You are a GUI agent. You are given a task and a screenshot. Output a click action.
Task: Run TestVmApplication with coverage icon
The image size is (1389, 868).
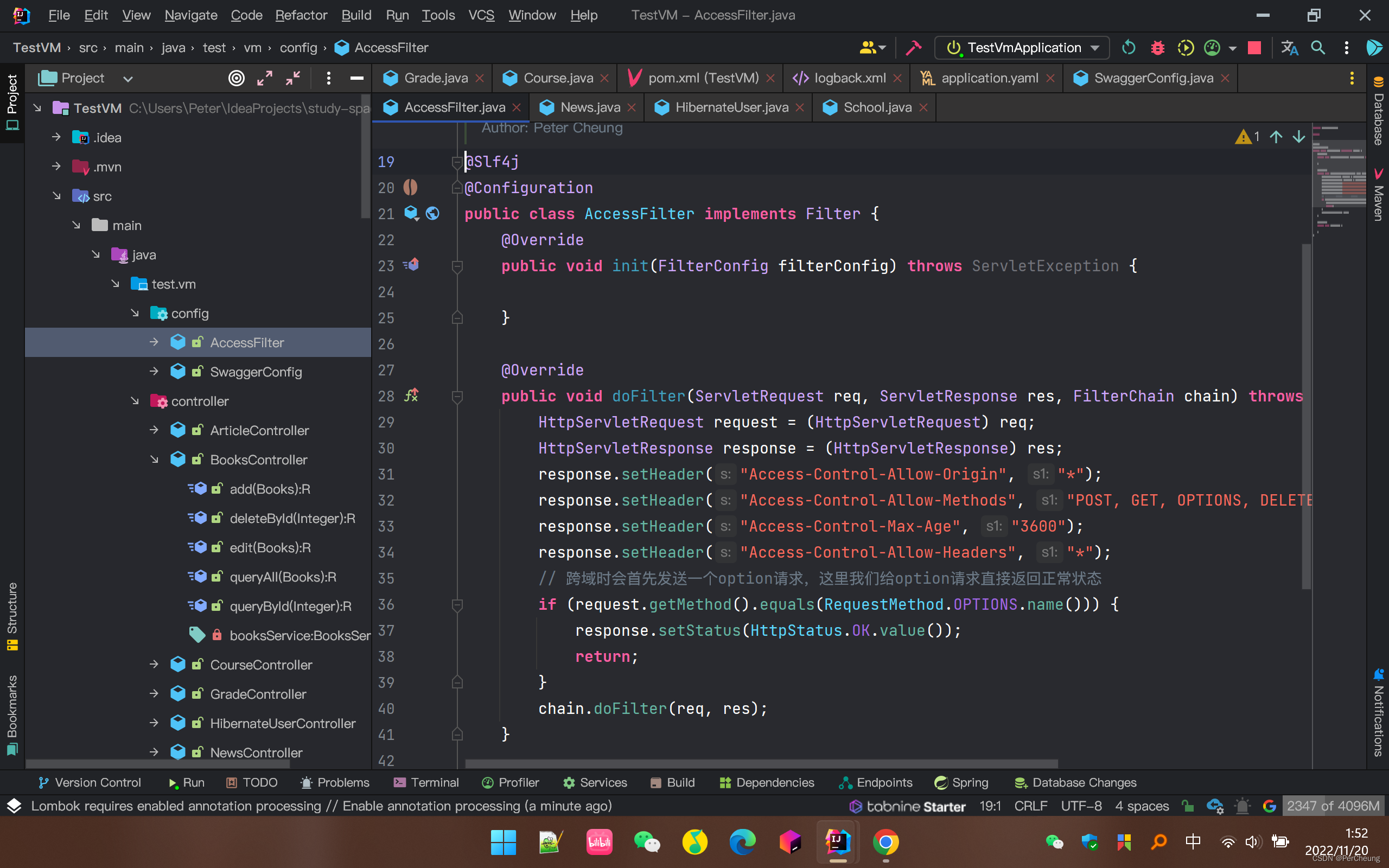click(1186, 48)
